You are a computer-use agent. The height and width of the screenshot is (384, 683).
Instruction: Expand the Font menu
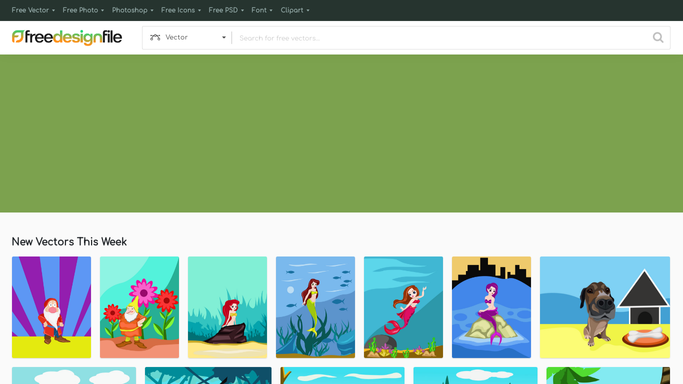point(262,10)
